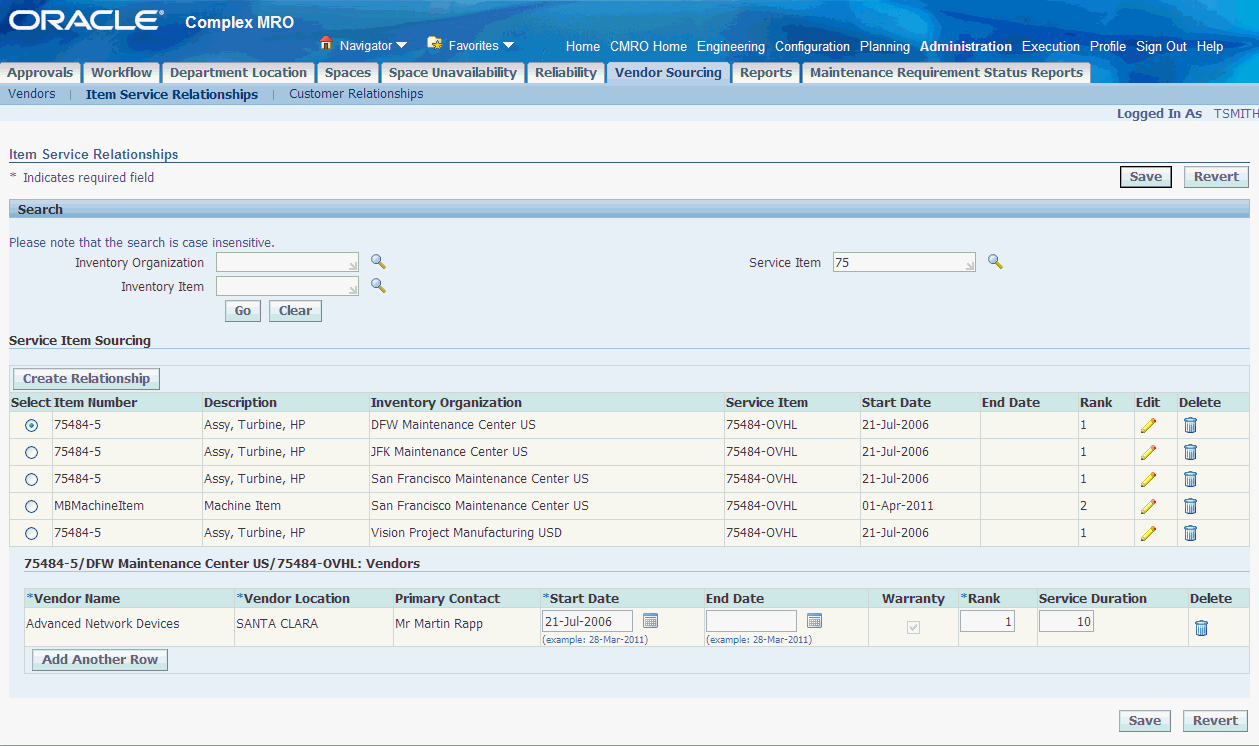Image resolution: width=1259 pixels, height=746 pixels.
Task: Open Inventory Item search magnifier
Action: 378,286
